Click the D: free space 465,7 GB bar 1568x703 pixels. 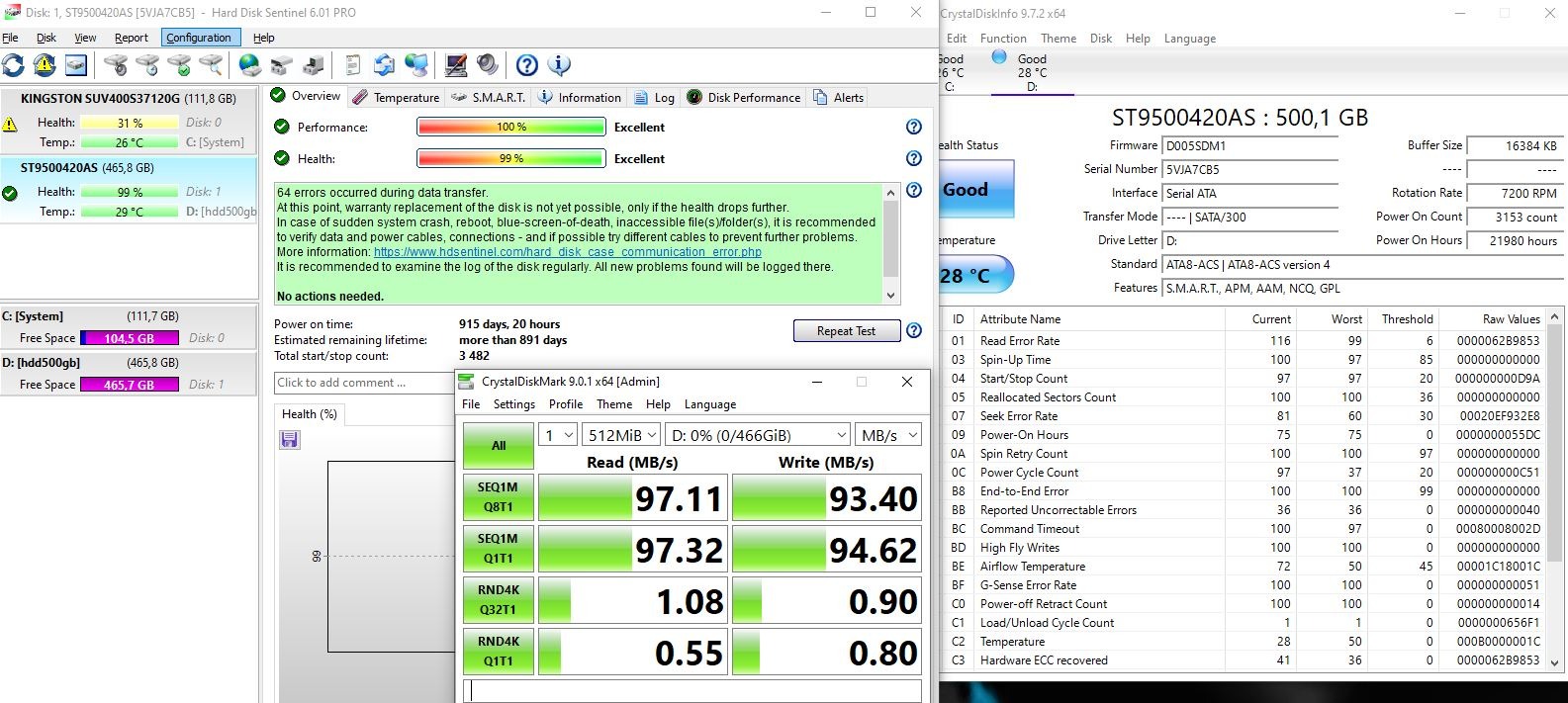click(x=129, y=385)
